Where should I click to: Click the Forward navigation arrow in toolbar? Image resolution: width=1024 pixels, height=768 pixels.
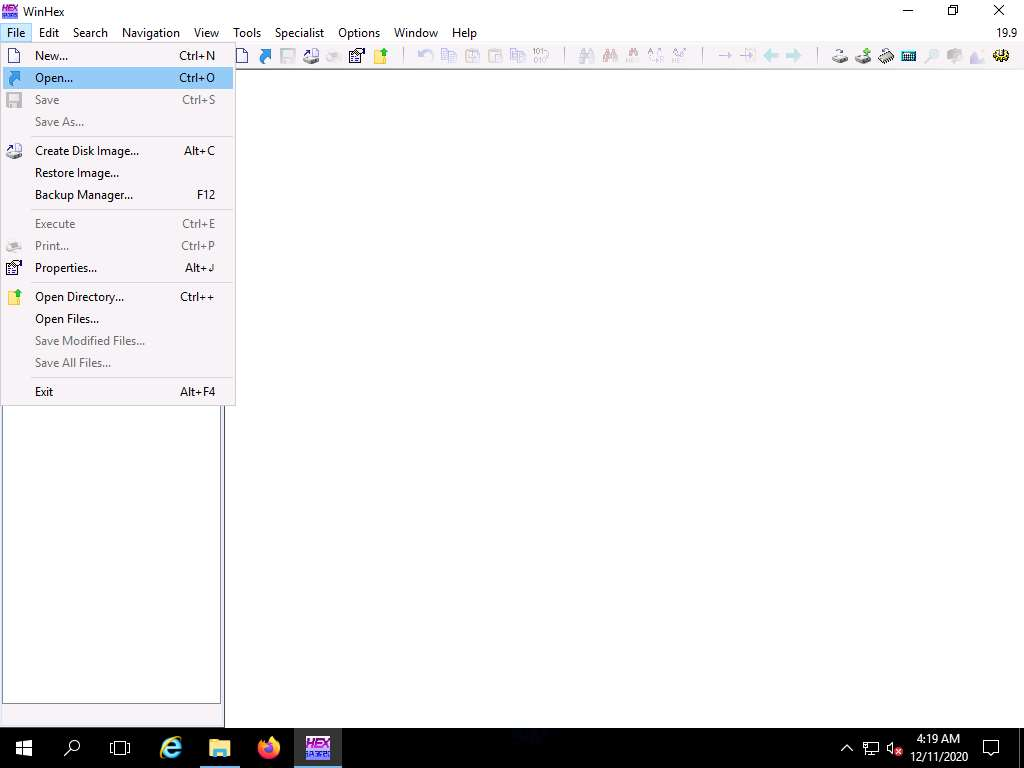pos(794,56)
